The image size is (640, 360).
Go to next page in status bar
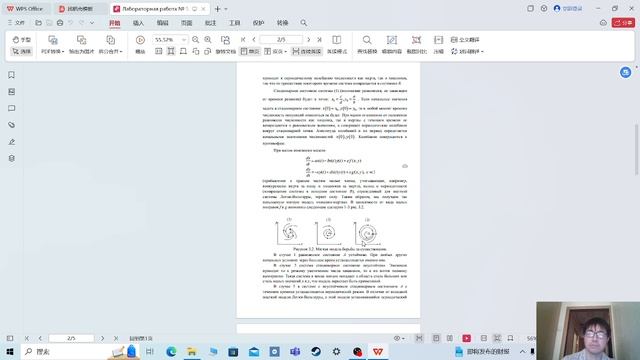(102, 338)
